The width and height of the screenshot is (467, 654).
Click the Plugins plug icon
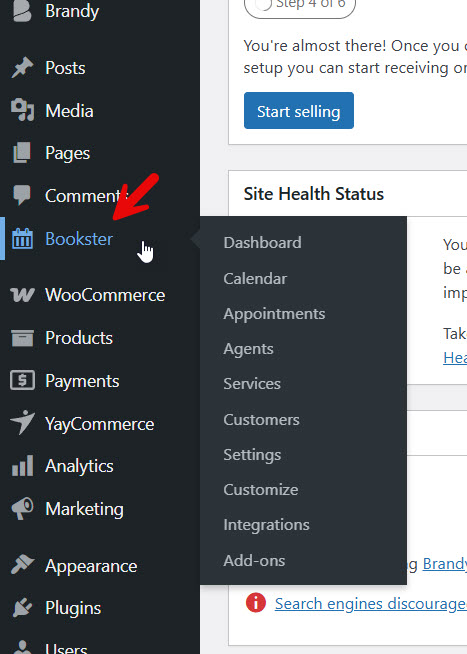click(x=22, y=608)
